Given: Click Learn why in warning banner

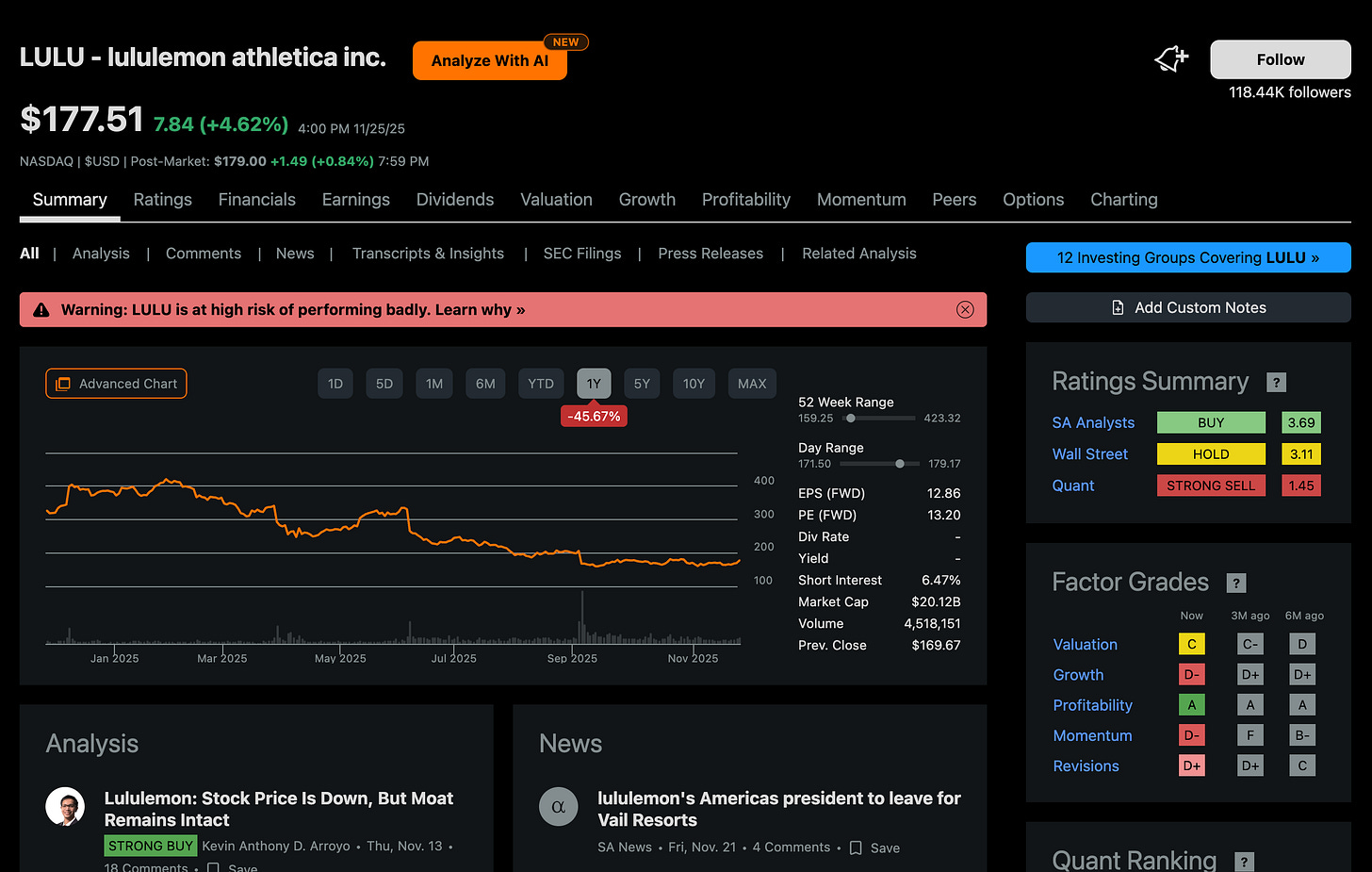Looking at the screenshot, I should coord(480,309).
